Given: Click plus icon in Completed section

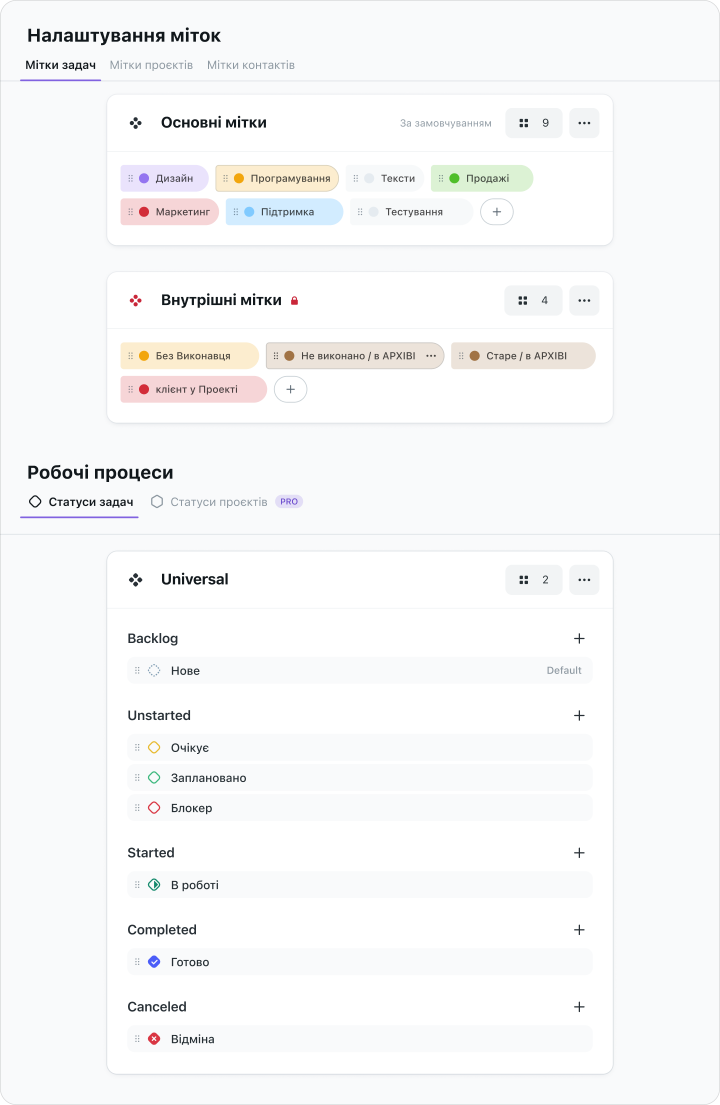Looking at the screenshot, I should coord(579,930).
